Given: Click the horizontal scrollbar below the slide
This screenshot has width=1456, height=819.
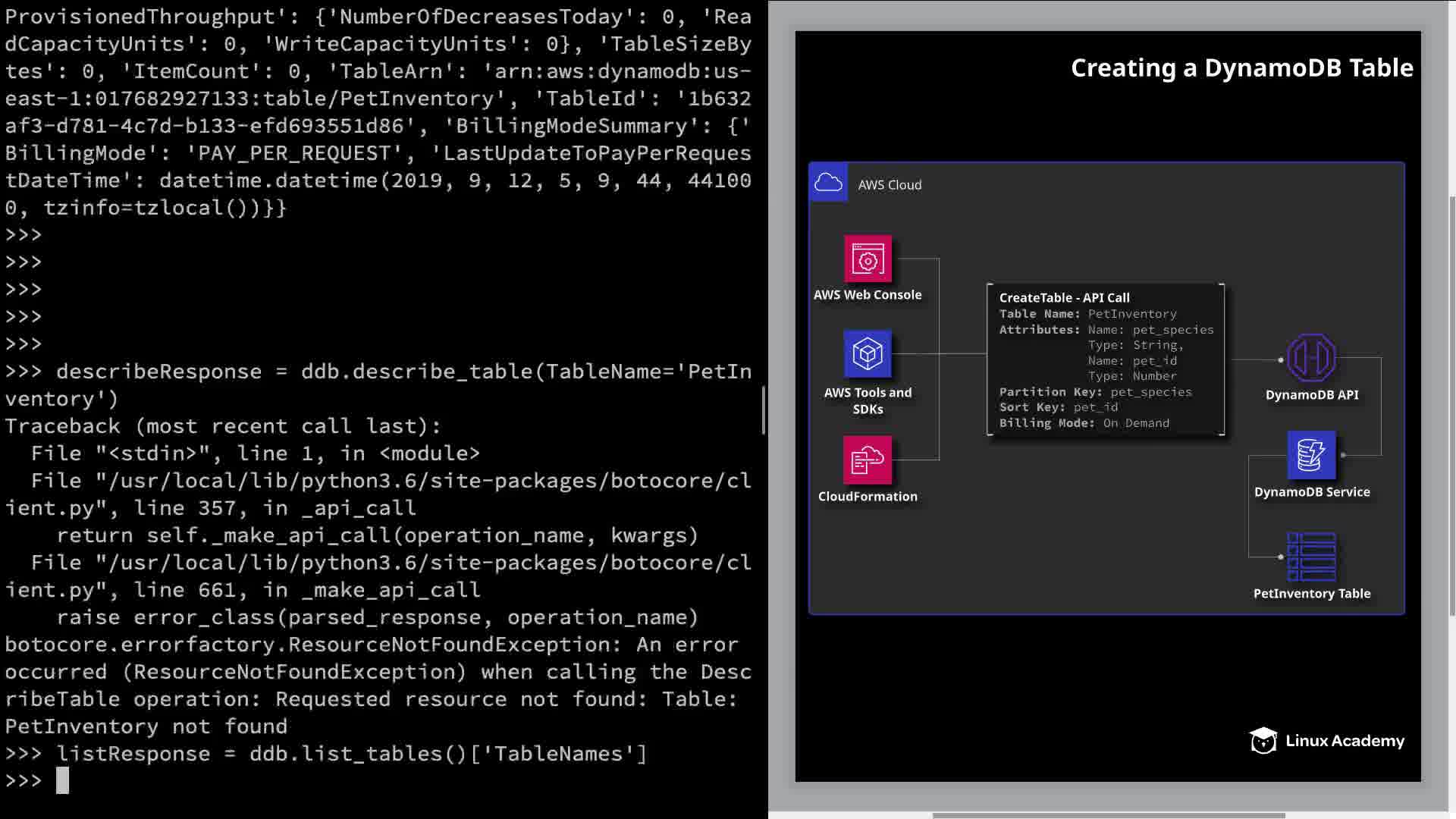Looking at the screenshot, I should [1108, 816].
